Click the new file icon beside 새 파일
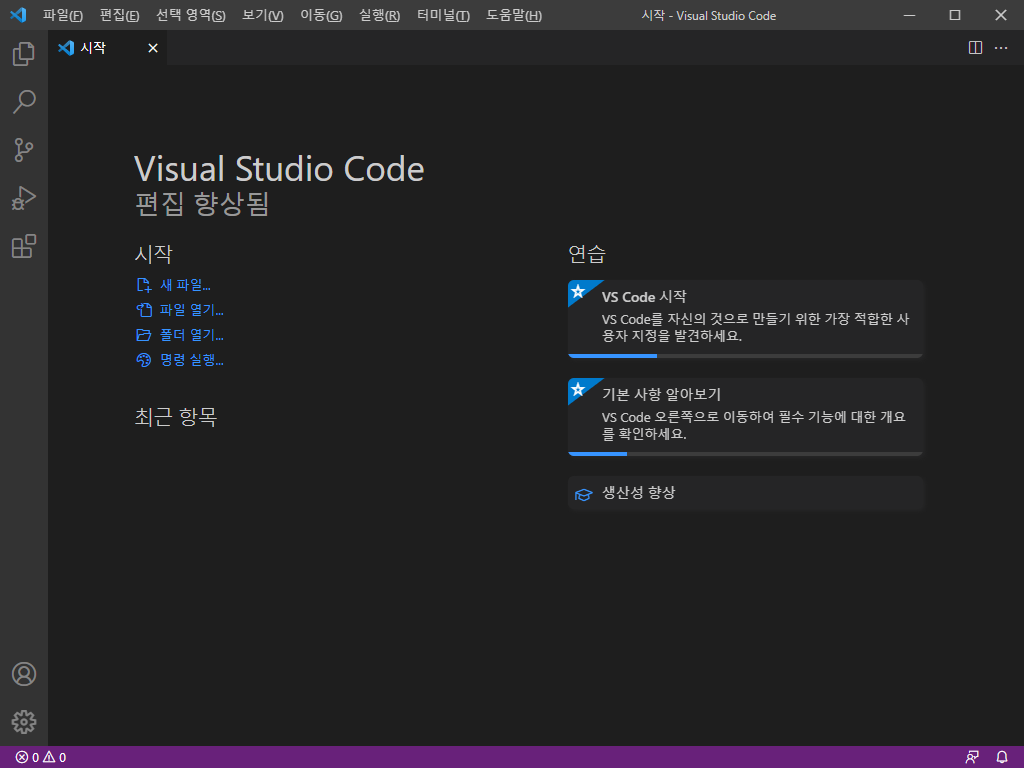Image resolution: width=1024 pixels, height=768 pixels. (x=144, y=285)
